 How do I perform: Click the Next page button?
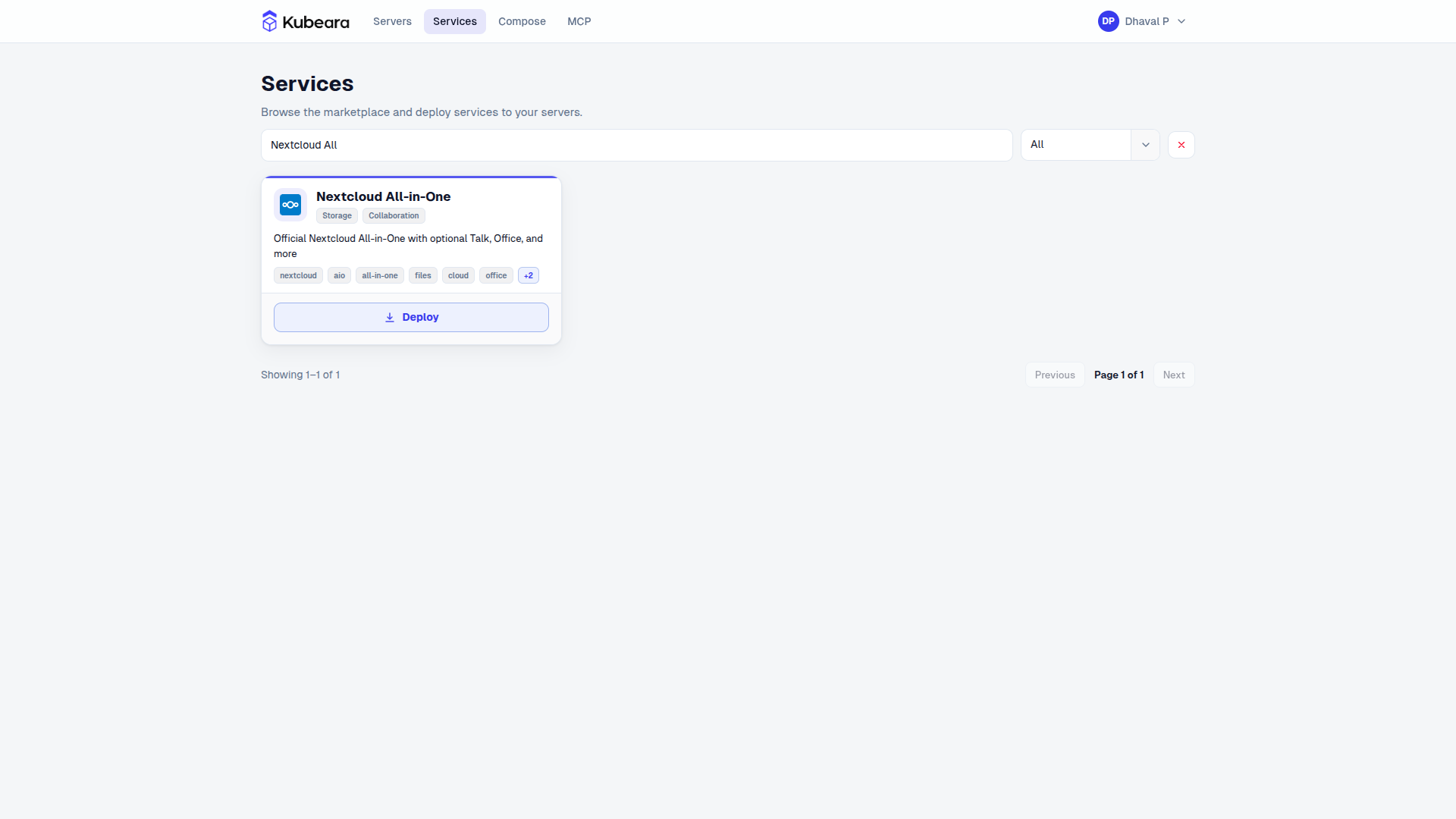tap(1174, 375)
